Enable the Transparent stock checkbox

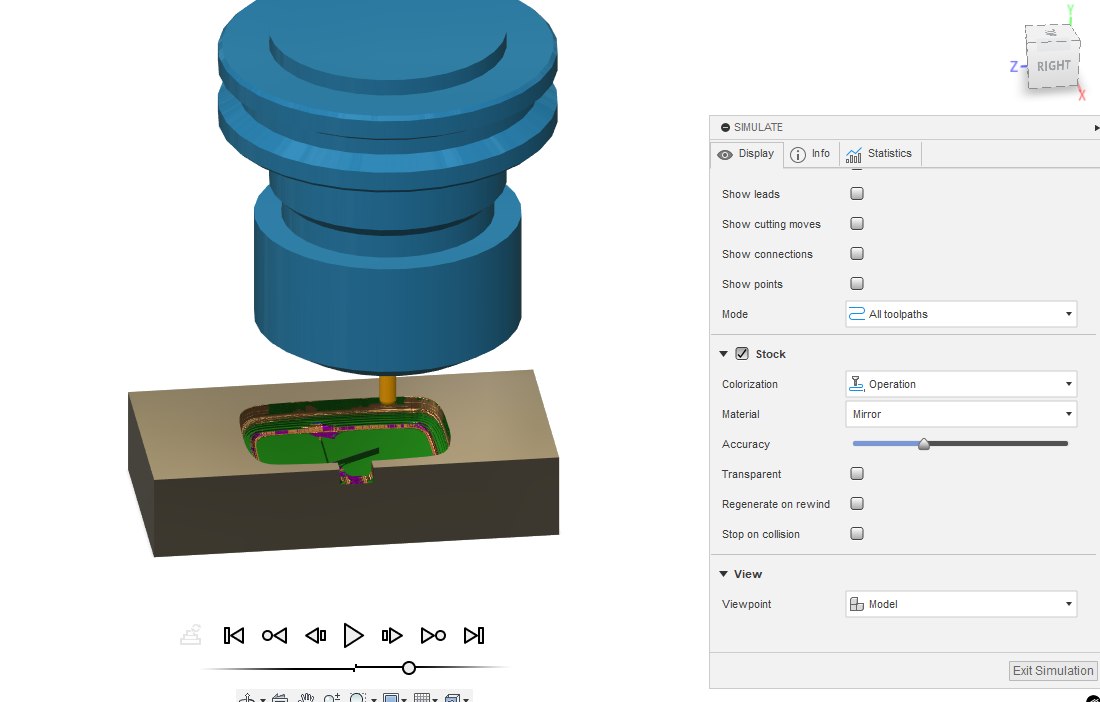coord(857,474)
